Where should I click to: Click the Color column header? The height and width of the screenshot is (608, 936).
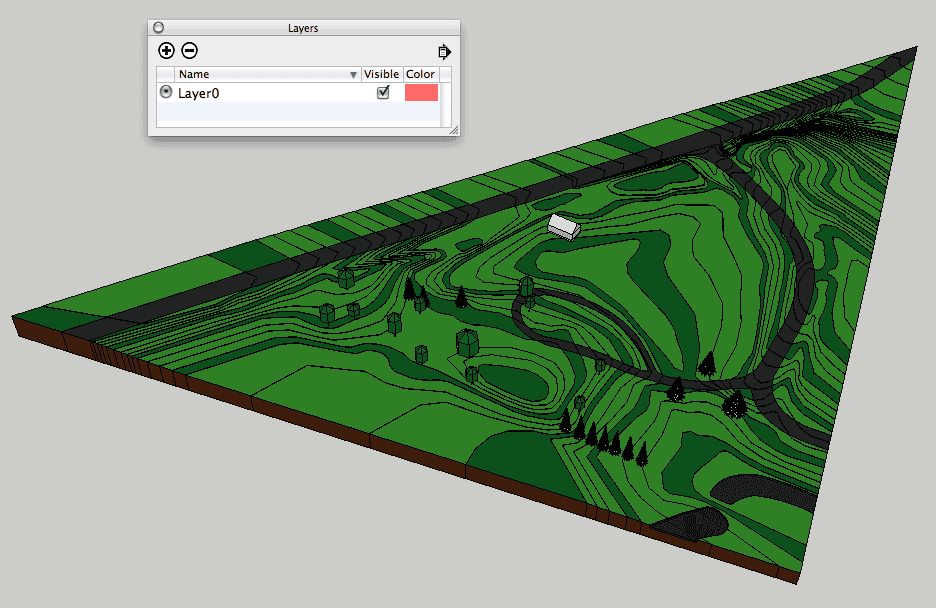click(x=420, y=74)
